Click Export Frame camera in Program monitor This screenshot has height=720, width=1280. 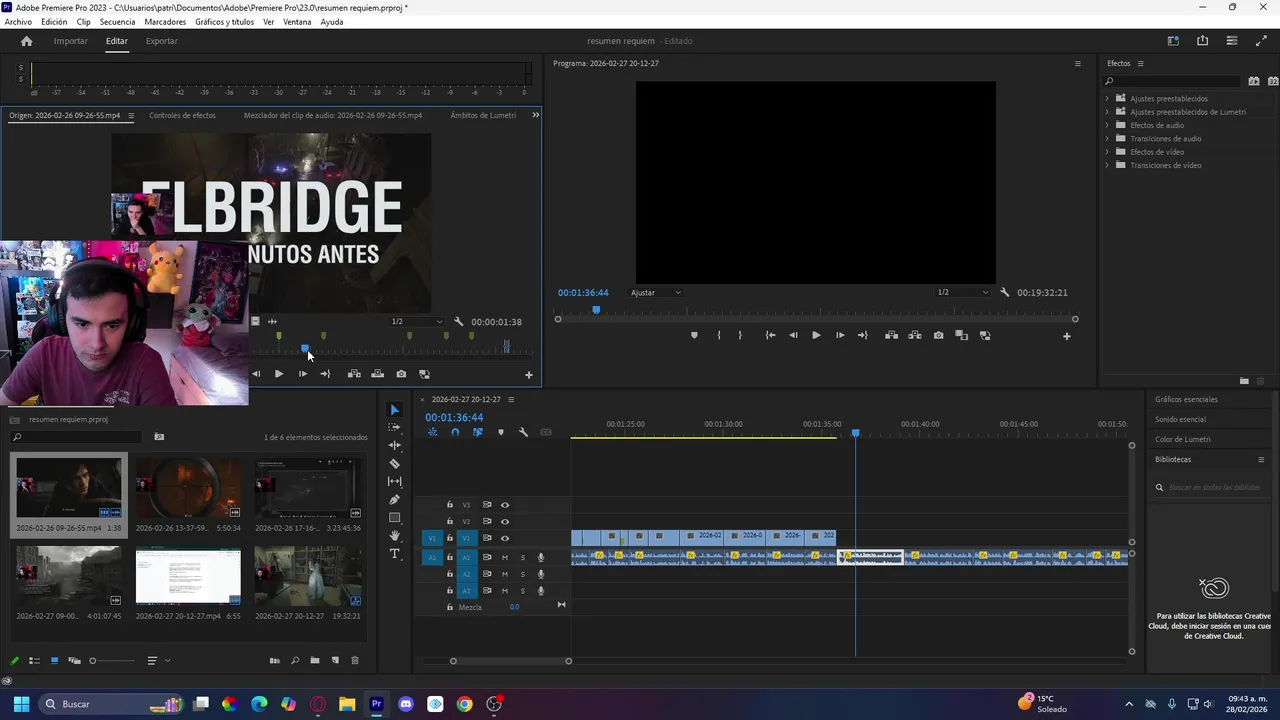(938, 335)
